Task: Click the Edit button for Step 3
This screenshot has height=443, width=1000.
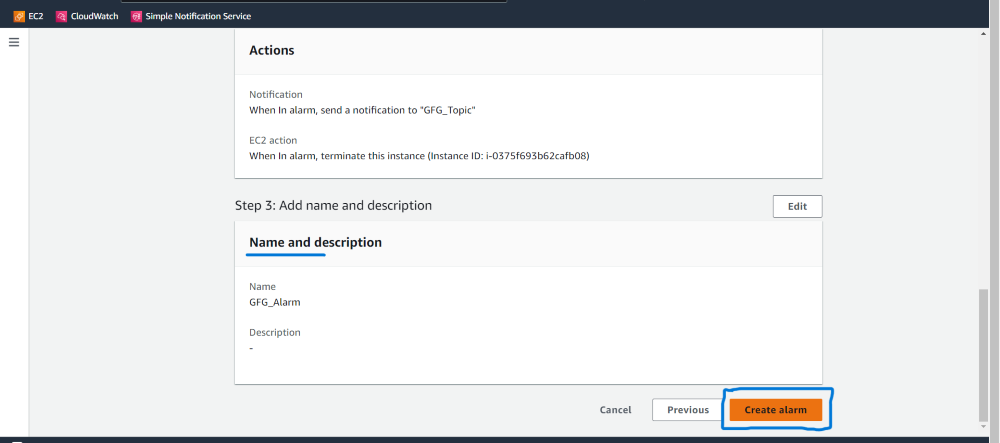Action: (797, 206)
